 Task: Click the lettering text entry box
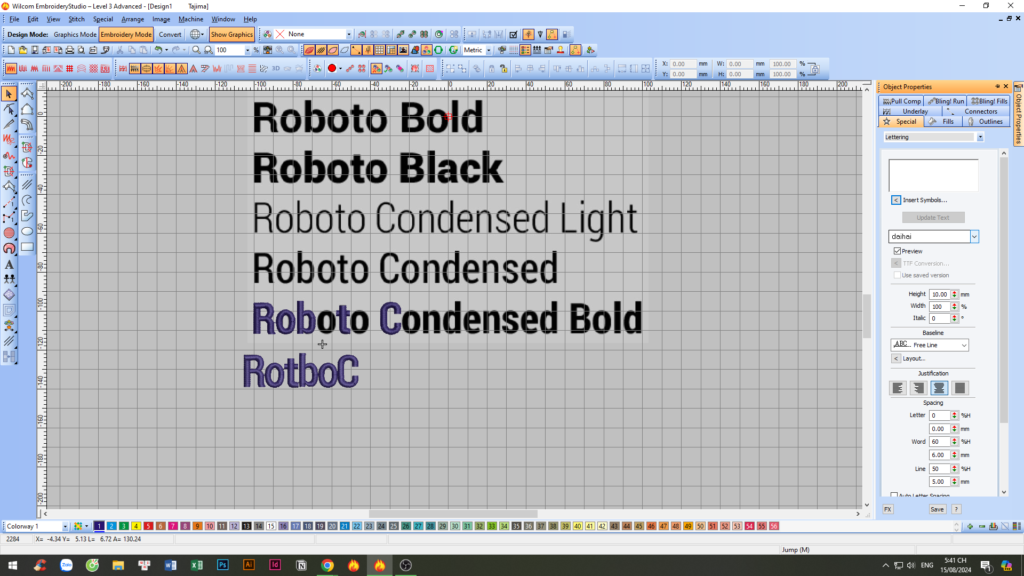(933, 174)
